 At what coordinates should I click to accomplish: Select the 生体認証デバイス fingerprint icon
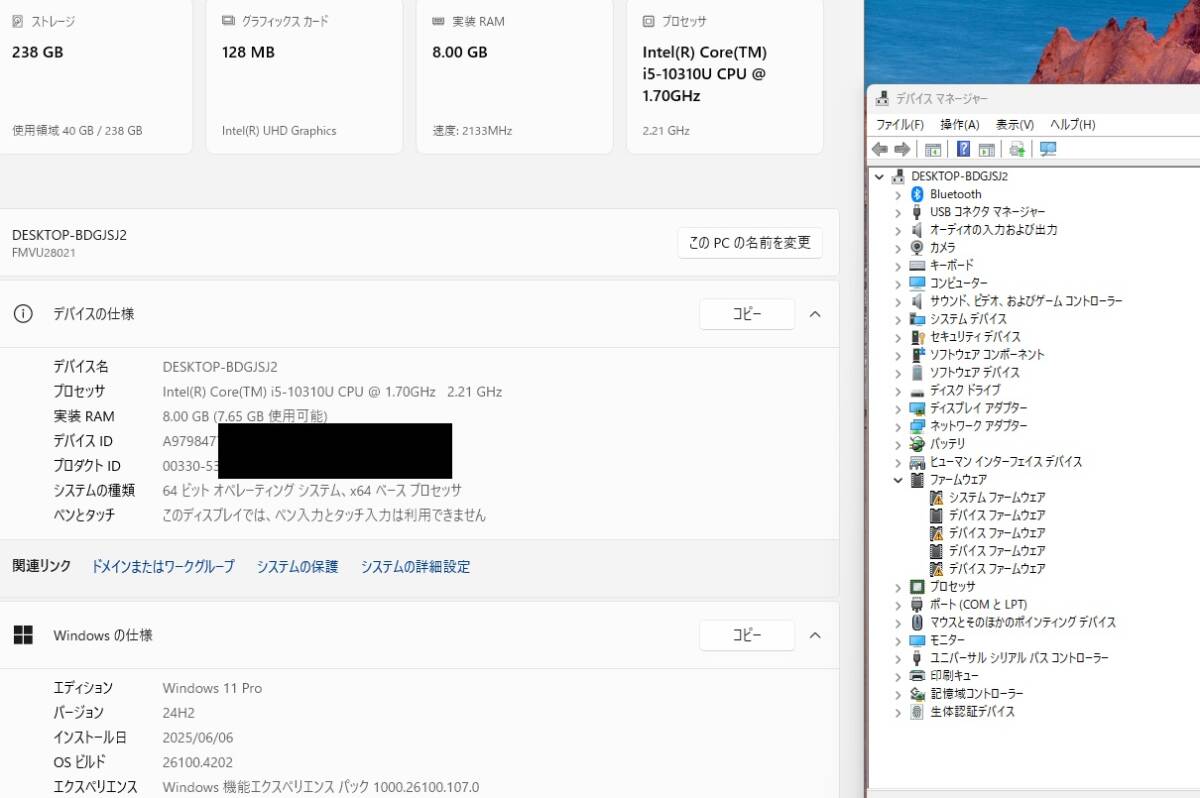click(x=917, y=711)
